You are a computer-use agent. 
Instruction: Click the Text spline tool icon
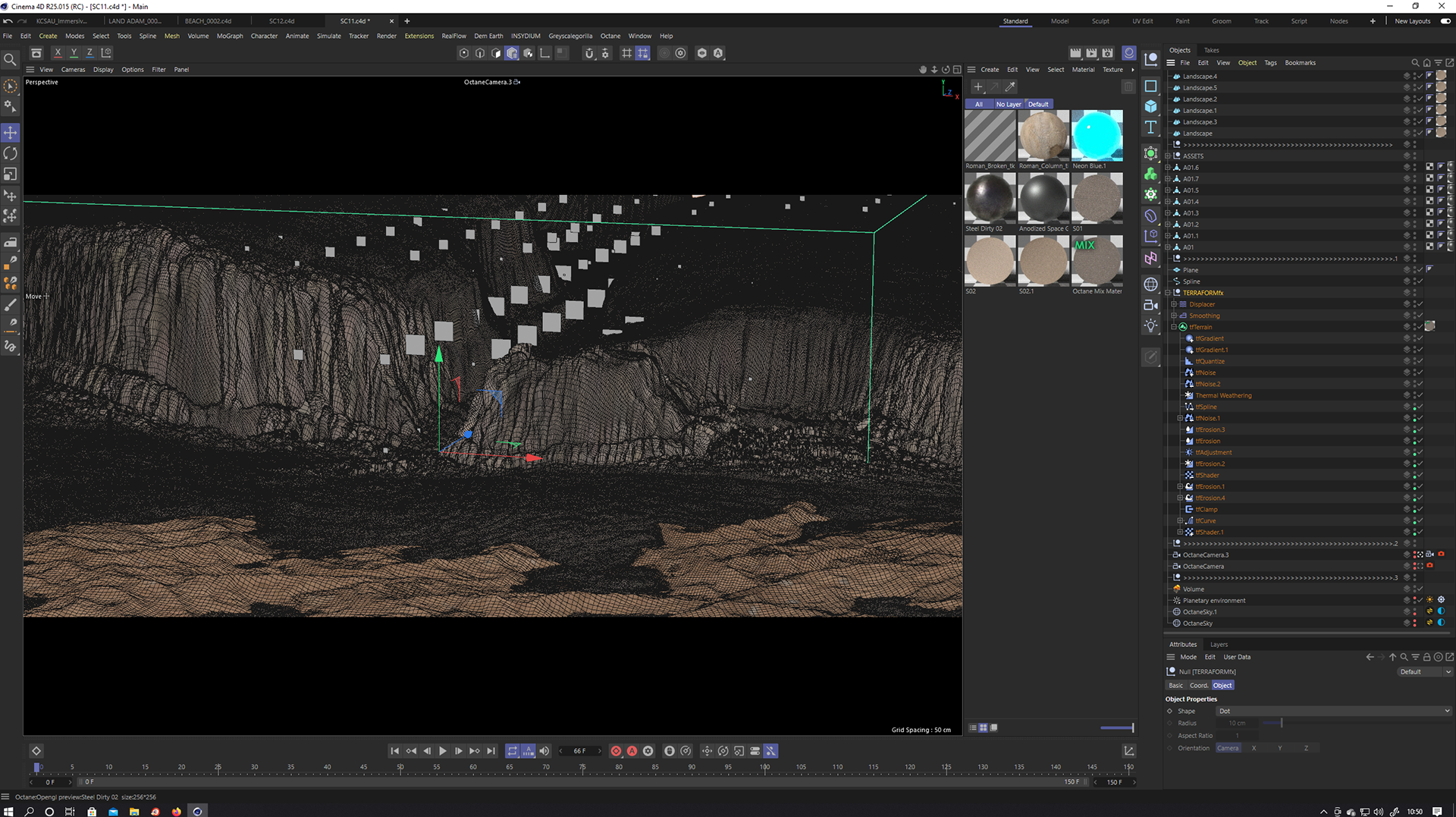pyautogui.click(x=1150, y=127)
